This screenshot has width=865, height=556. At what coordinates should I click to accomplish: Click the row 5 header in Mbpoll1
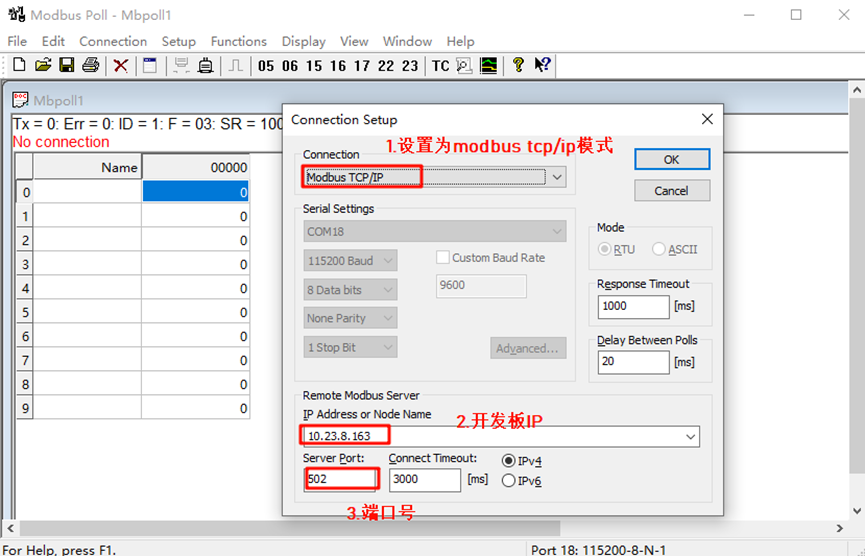pyautogui.click(x=24, y=312)
